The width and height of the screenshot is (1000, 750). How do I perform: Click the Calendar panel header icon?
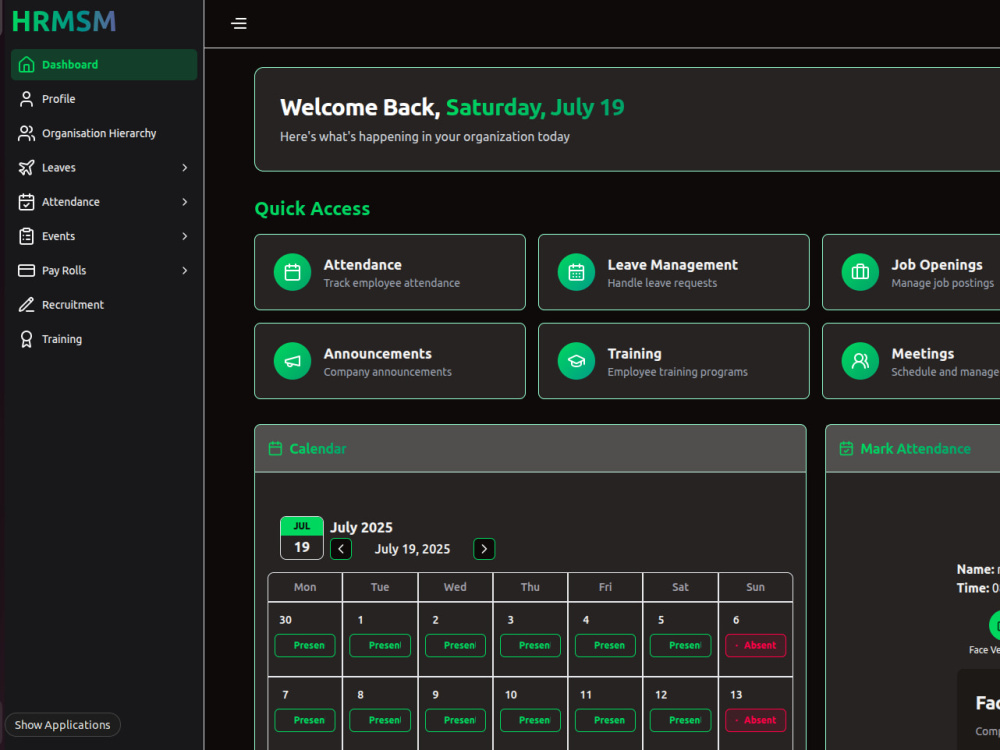(275, 449)
